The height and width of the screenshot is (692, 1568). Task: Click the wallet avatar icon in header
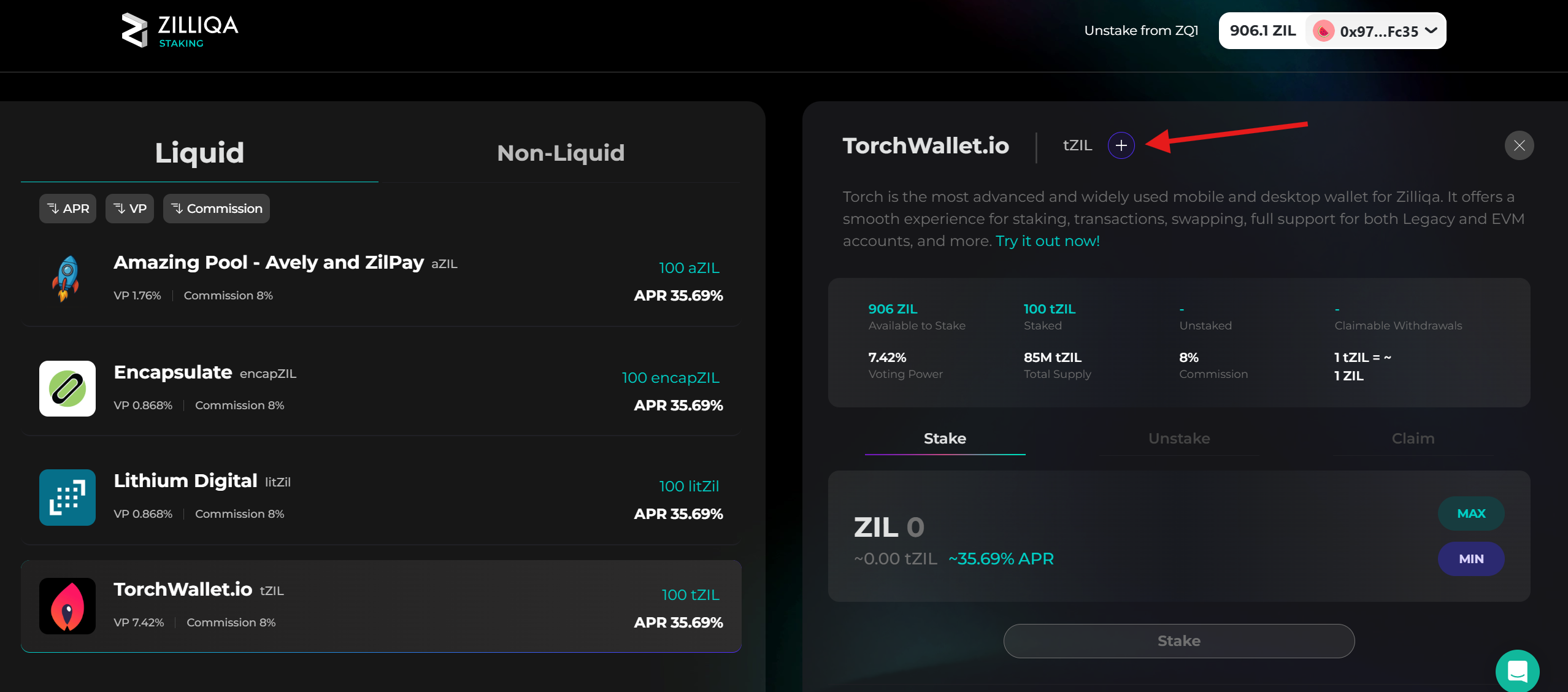(x=1323, y=30)
